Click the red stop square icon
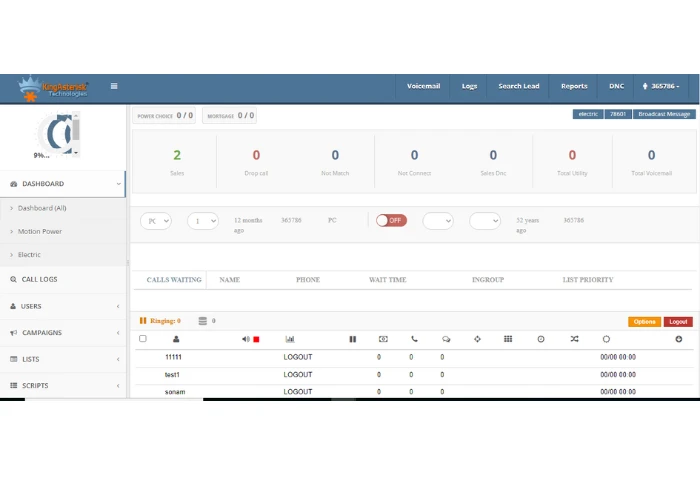700x500 pixels. pyautogui.click(x=256, y=340)
